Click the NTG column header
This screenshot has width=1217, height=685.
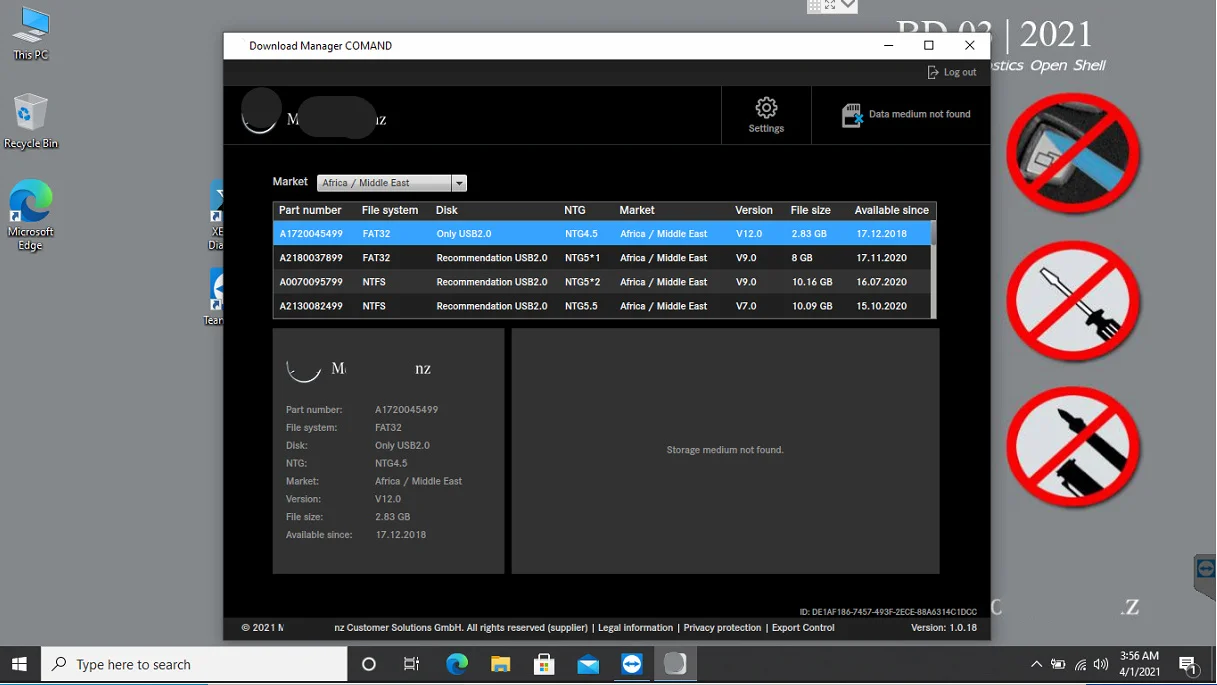[x=575, y=210]
